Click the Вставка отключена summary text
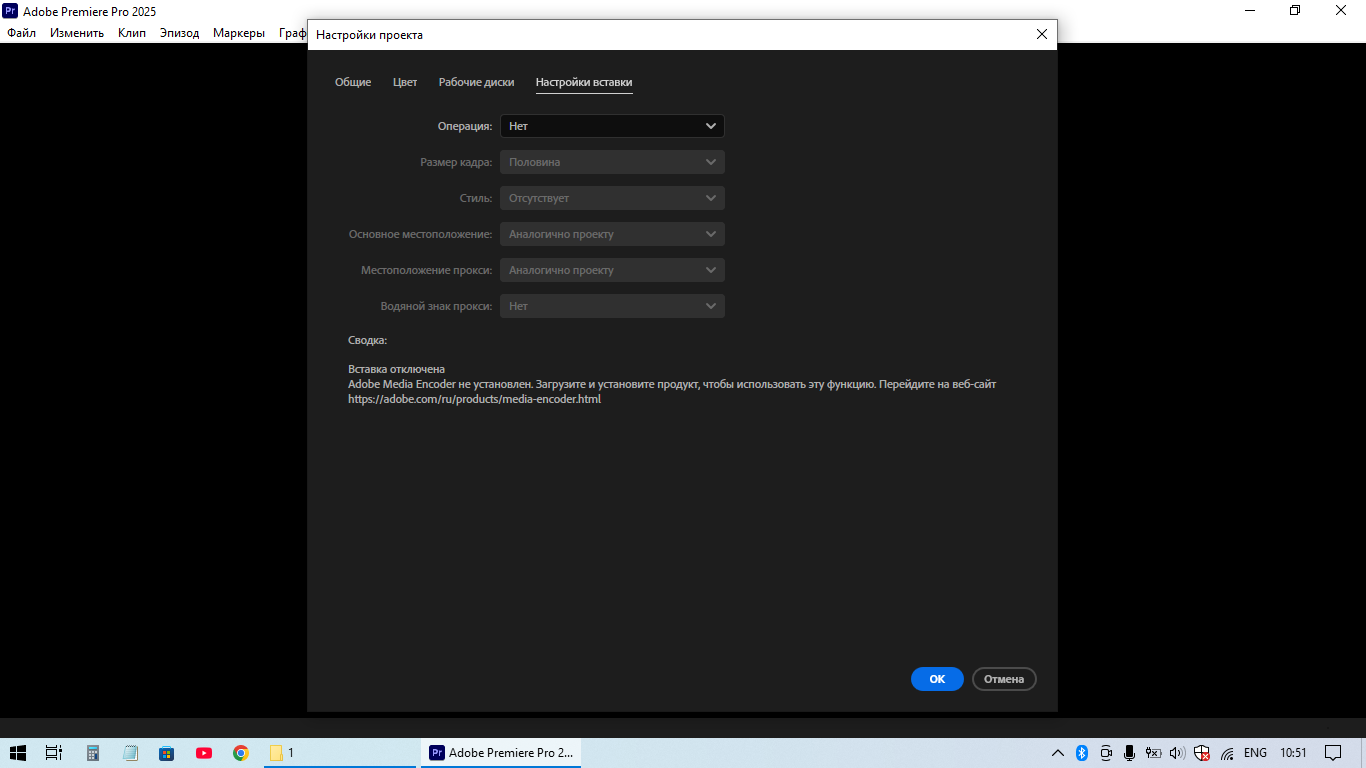This screenshot has height=768, width=1366. click(396, 369)
